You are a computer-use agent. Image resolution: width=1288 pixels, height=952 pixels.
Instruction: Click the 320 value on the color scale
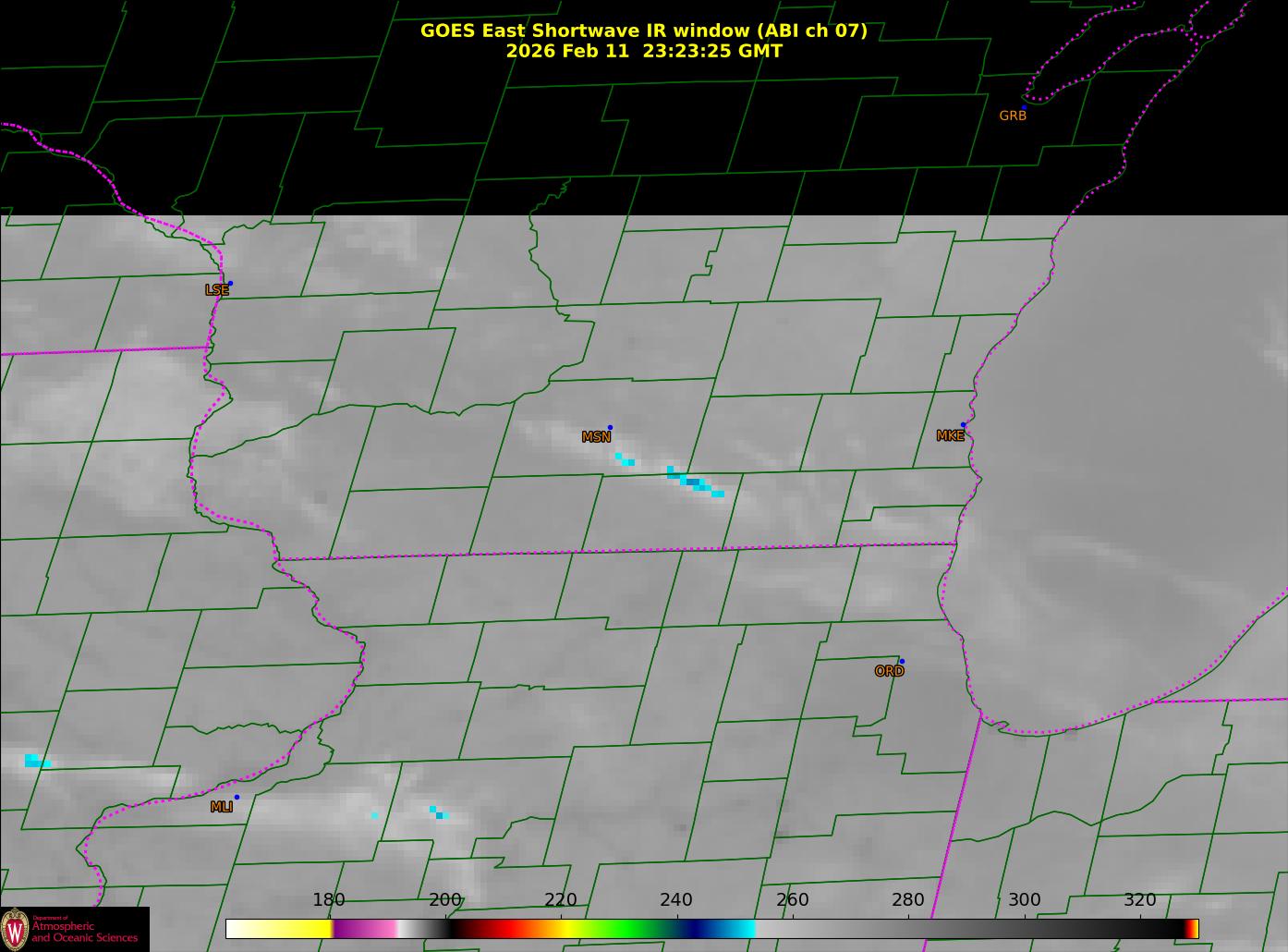(1140, 900)
